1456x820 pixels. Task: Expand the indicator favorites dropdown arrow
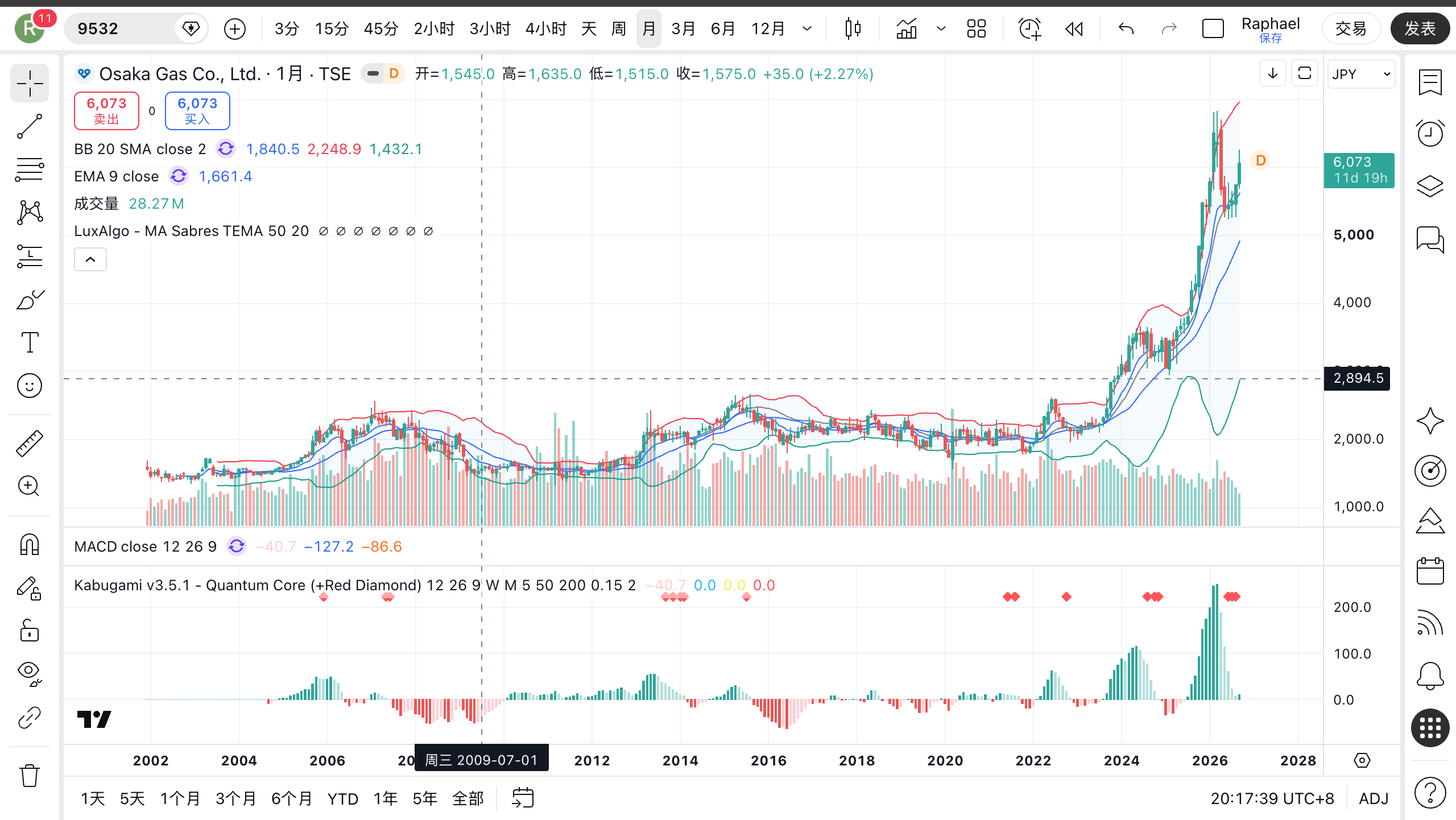(941, 28)
